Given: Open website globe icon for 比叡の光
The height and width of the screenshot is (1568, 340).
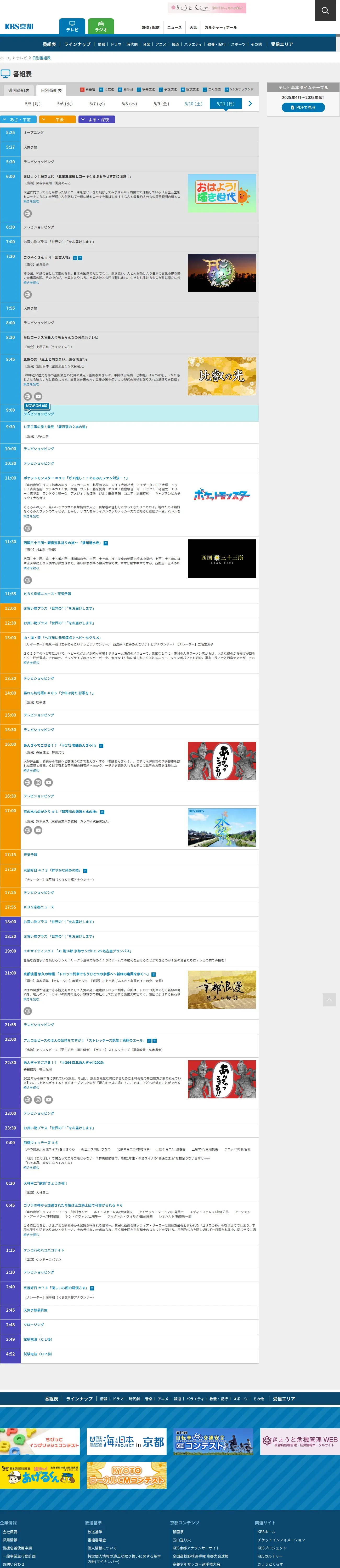Looking at the screenshot, I should click(x=27, y=396).
